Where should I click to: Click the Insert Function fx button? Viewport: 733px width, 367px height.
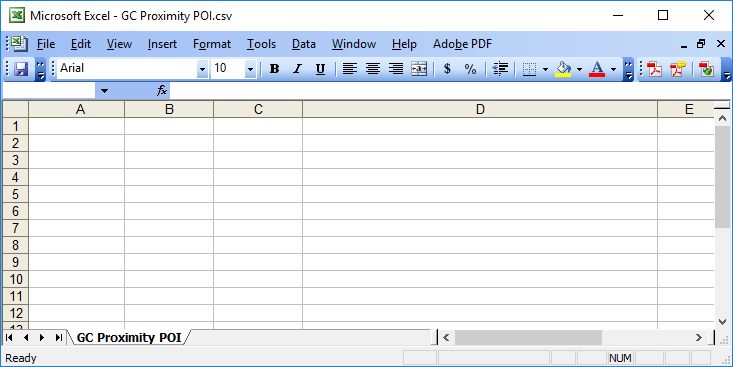point(162,91)
